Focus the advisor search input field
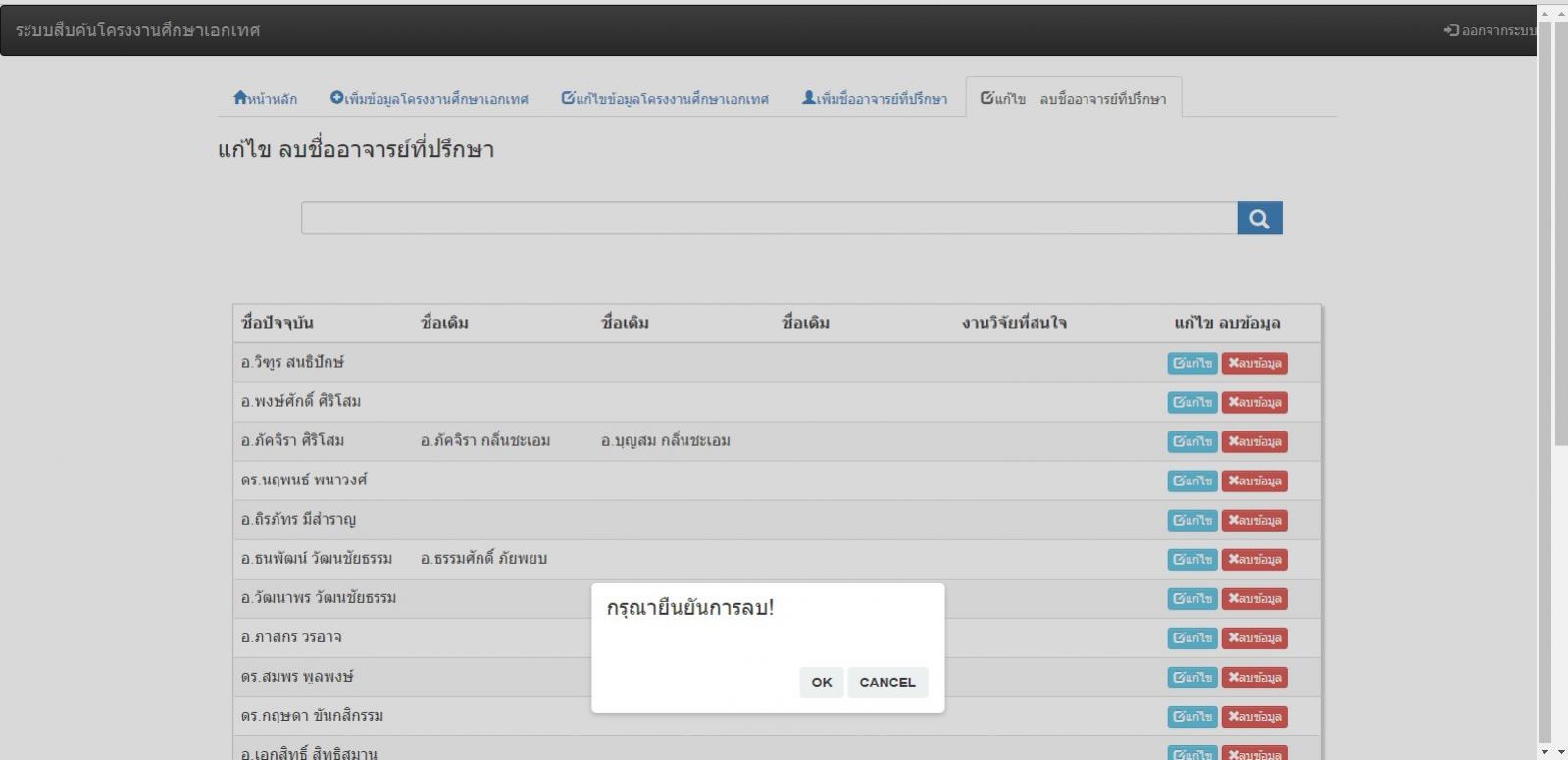The image size is (1568, 760). pos(769,219)
